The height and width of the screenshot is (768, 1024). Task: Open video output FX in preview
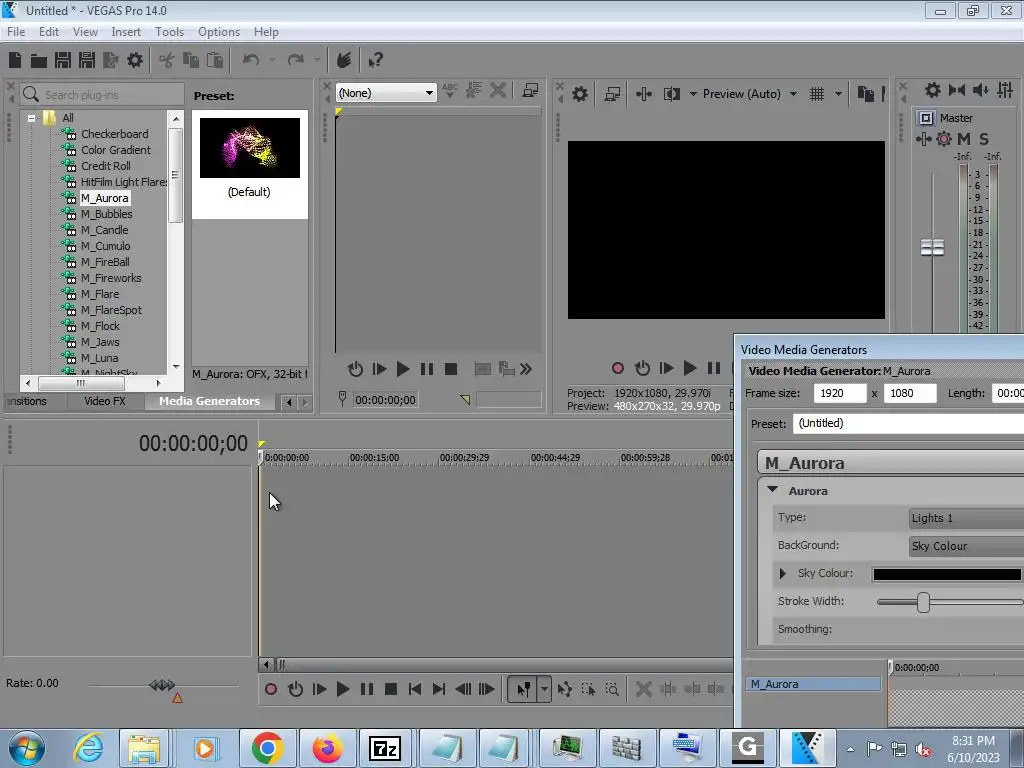[643, 94]
